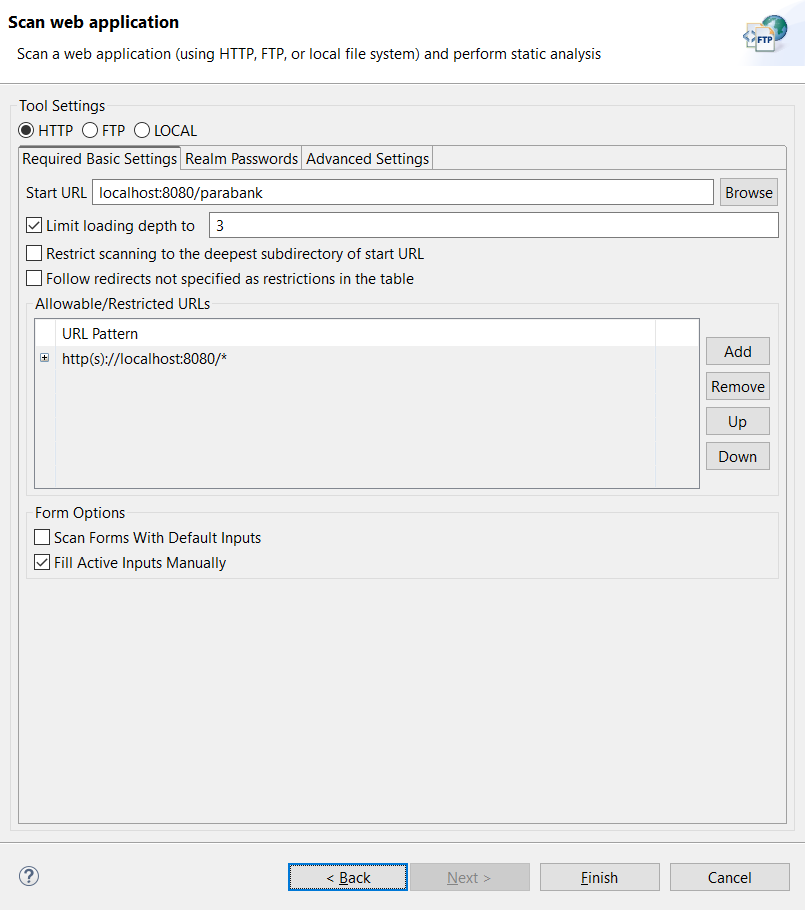Switch to the Realm Passwords tab
Screen dimensions: 805x910
tap(241, 158)
